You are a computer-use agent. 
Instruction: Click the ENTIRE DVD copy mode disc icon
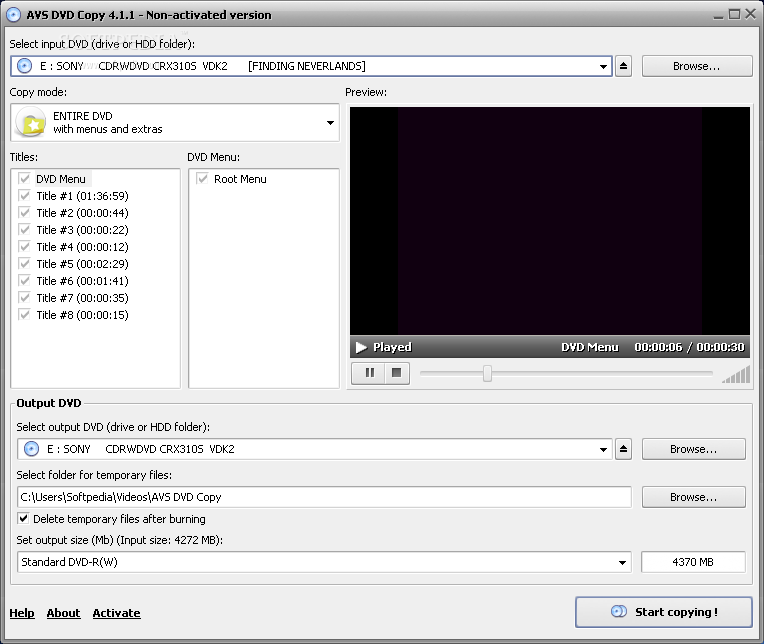pos(30,123)
